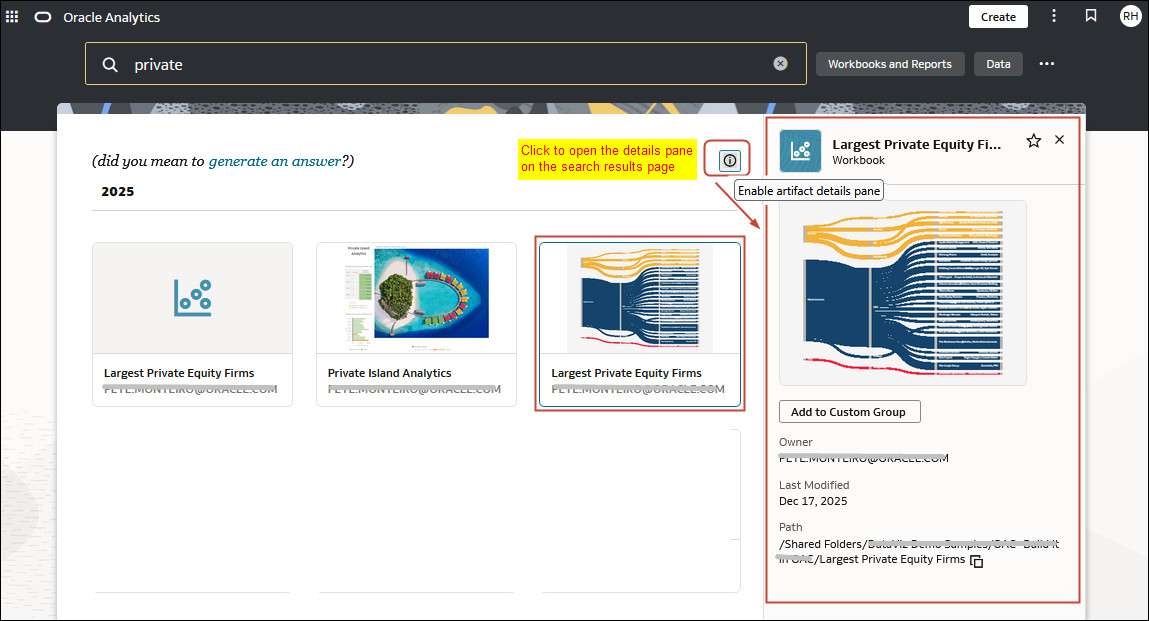Open Private Island Analytics workbook card
The image size is (1149, 621).
pyautogui.click(x=416, y=324)
